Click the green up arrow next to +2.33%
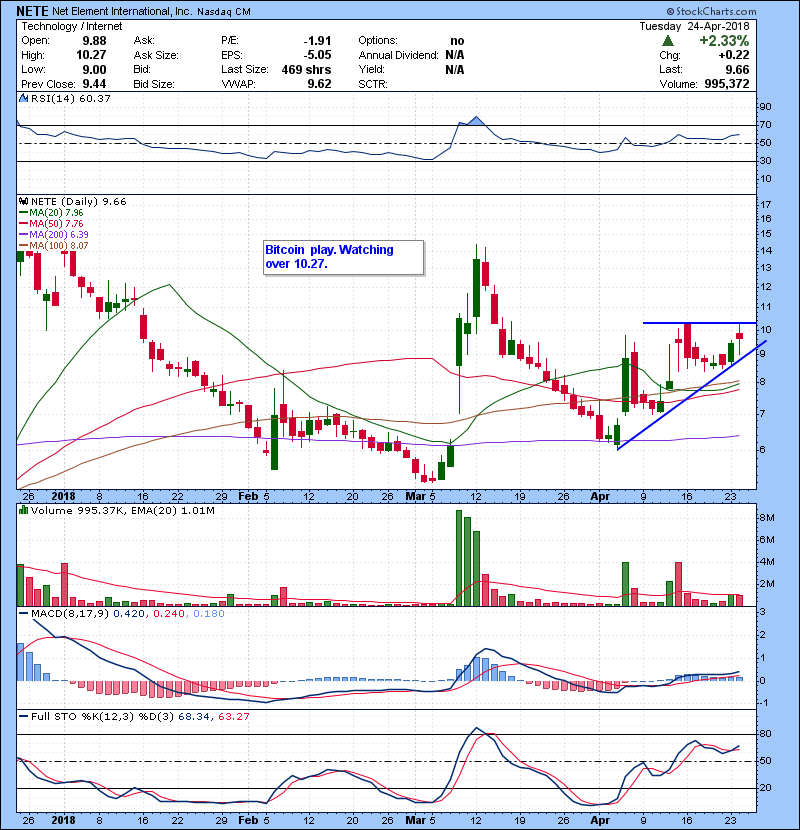The image size is (800, 830). pyautogui.click(x=668, y=41)
